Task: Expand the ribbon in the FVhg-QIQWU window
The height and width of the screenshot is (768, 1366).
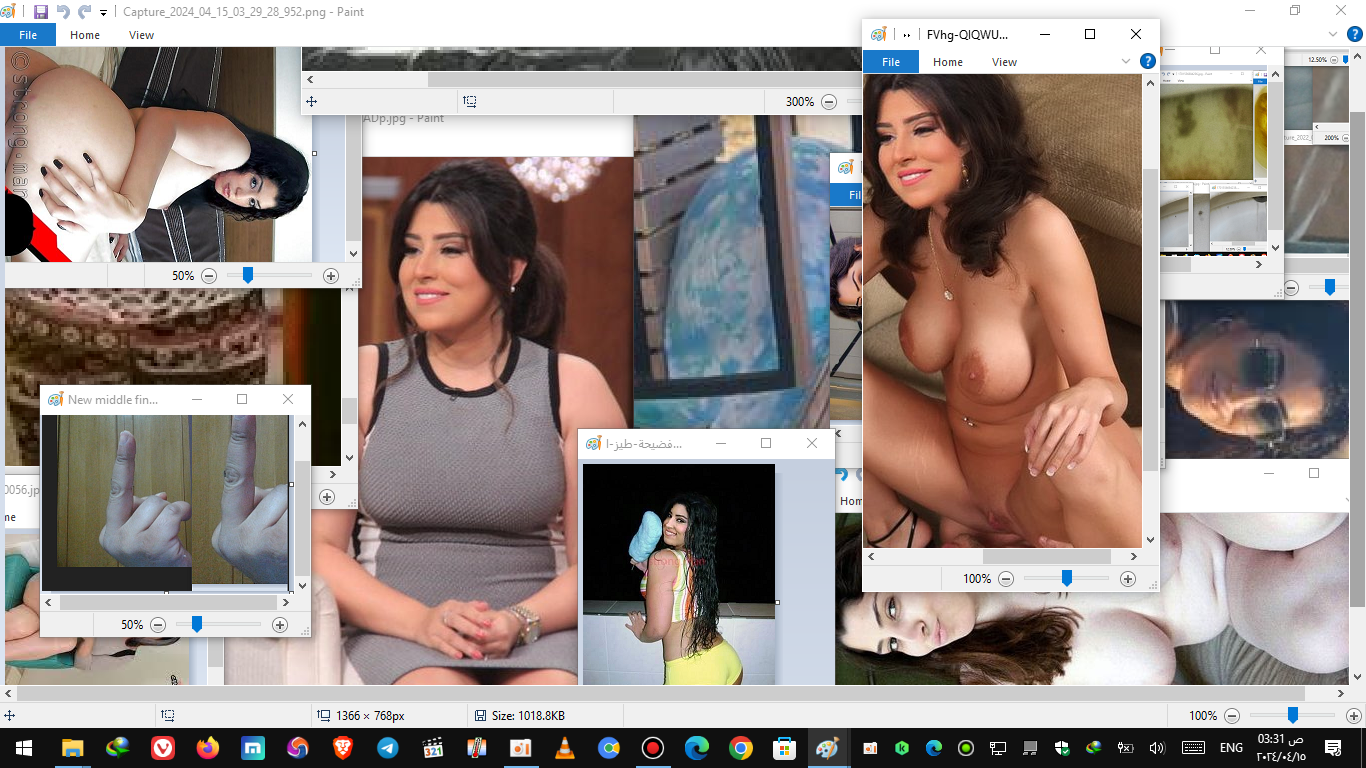Action: 1127,61
